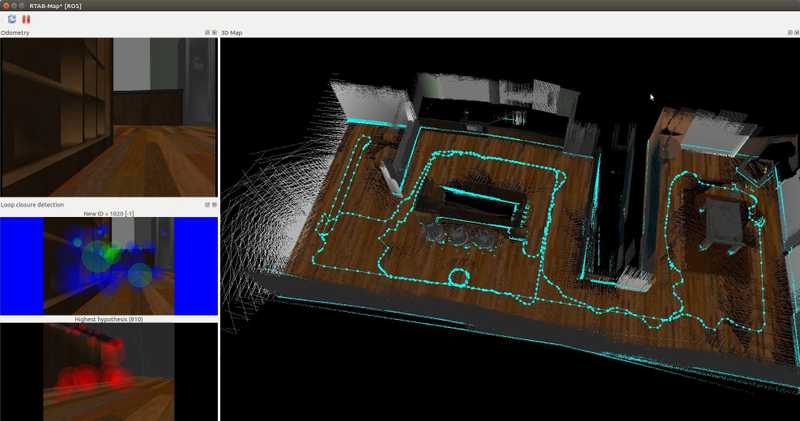Click the "Highest hypothesis (810)" label

[108, 319]
